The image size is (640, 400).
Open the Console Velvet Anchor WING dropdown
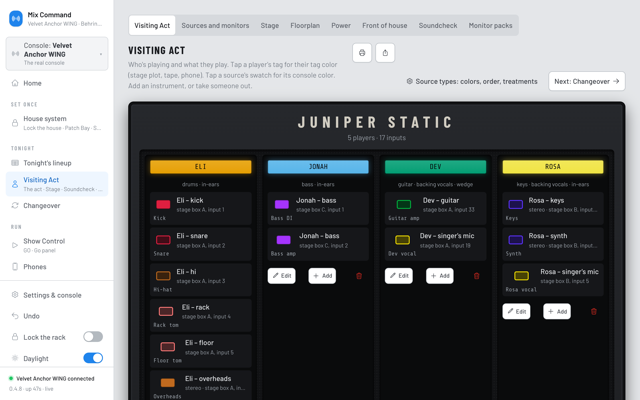click(x=57, y=54)
